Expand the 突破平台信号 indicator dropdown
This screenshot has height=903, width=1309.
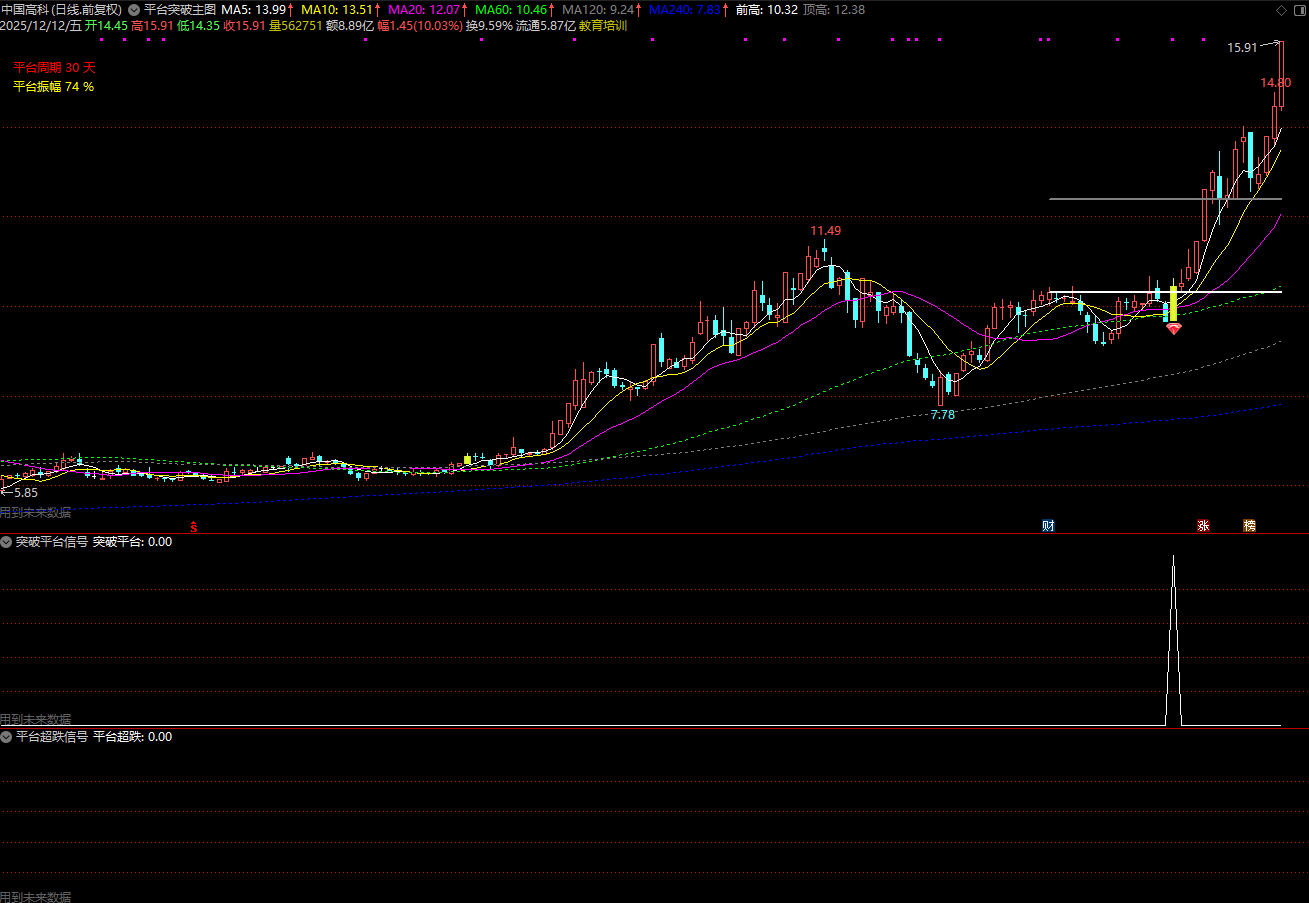(x=6, y=542)
